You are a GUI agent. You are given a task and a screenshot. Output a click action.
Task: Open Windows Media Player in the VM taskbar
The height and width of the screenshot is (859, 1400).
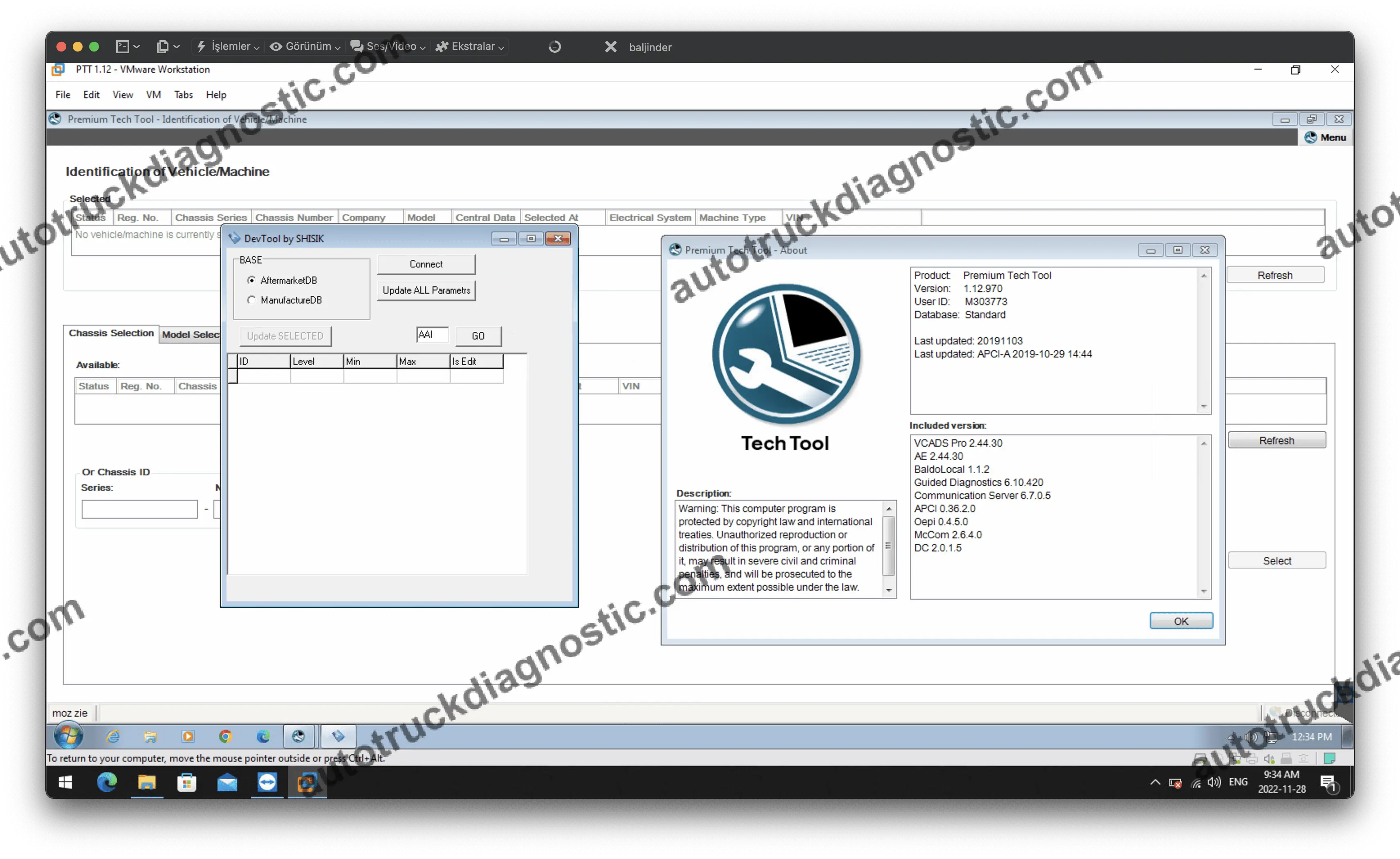(188, 736)
